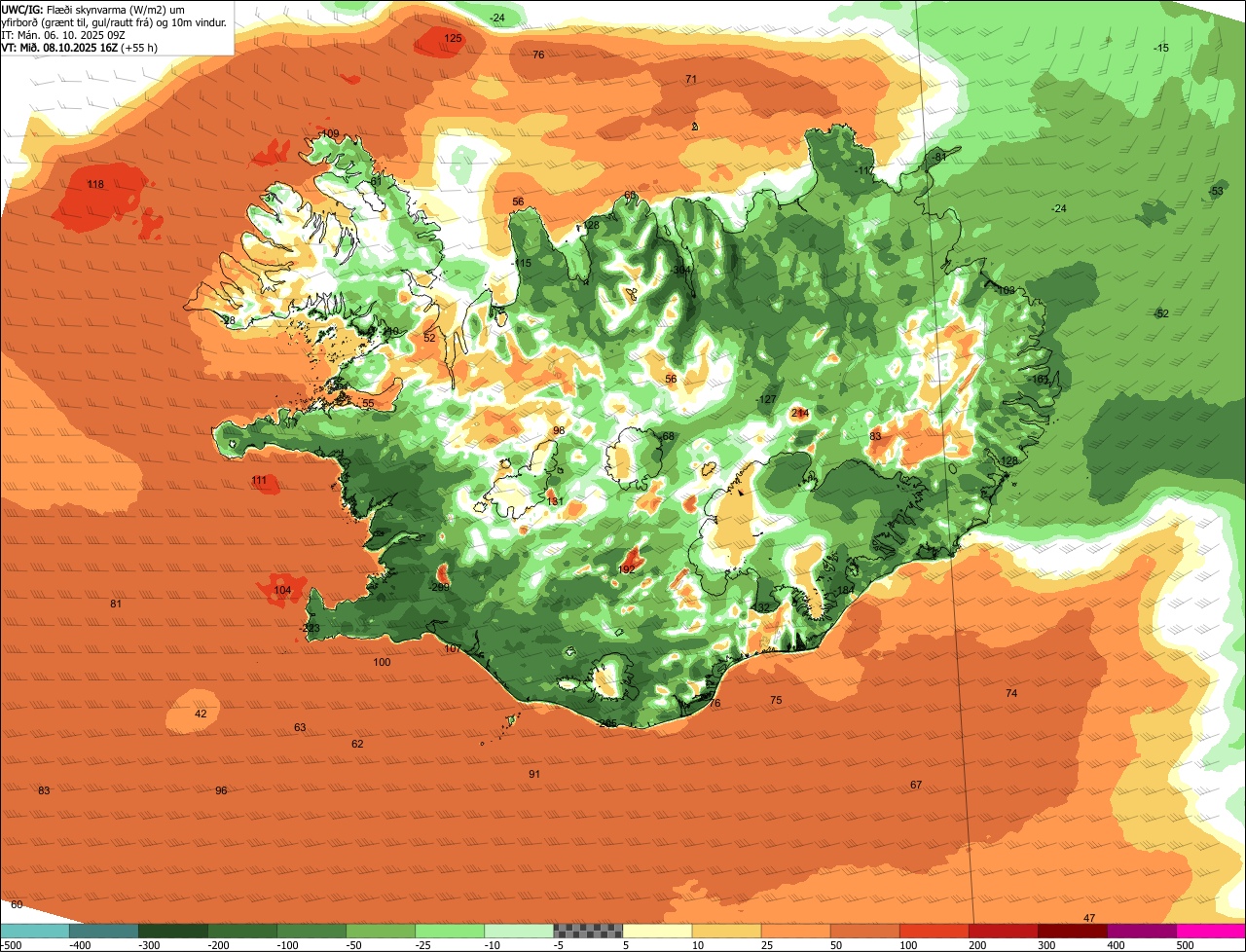Select the map value 67
The height and width of the screenshot is (952, 1246).
pyautogui.click(x=916, y=785)
